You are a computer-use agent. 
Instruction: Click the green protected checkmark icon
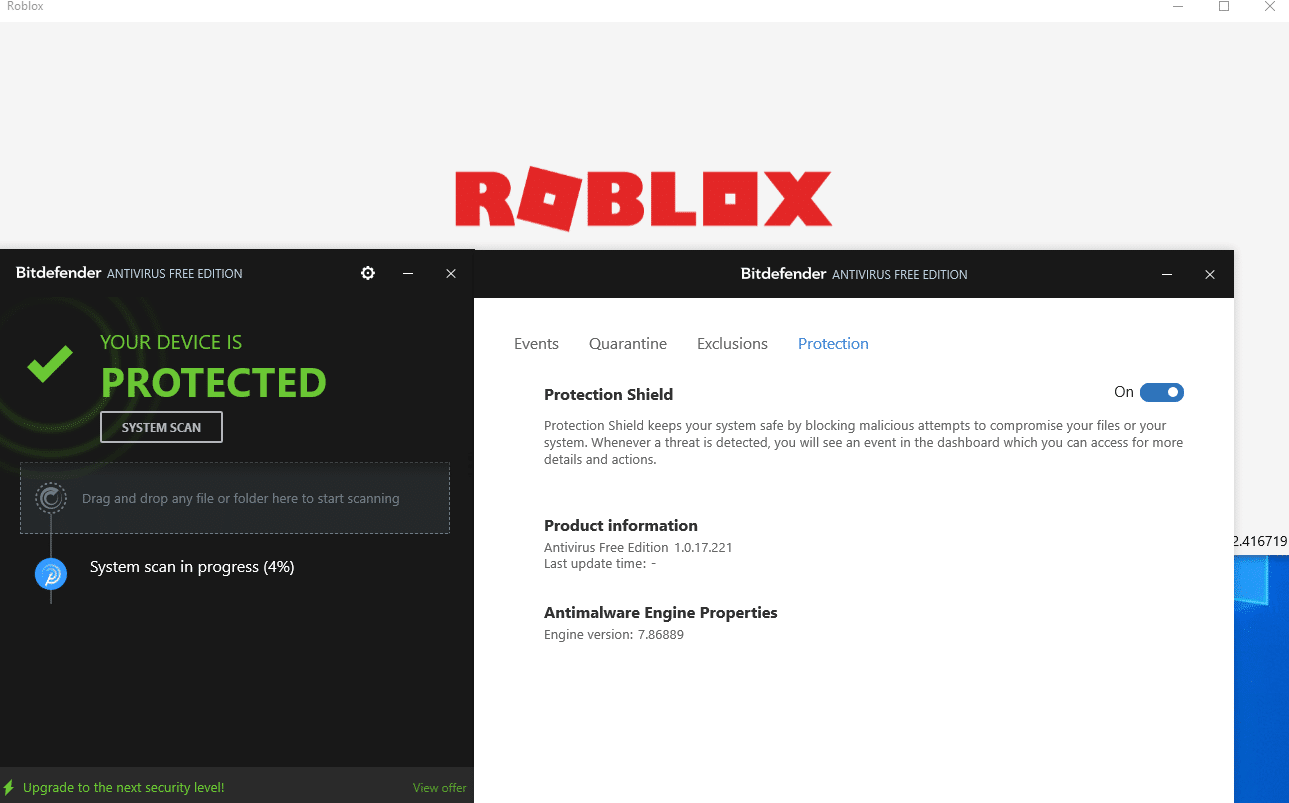50,363
